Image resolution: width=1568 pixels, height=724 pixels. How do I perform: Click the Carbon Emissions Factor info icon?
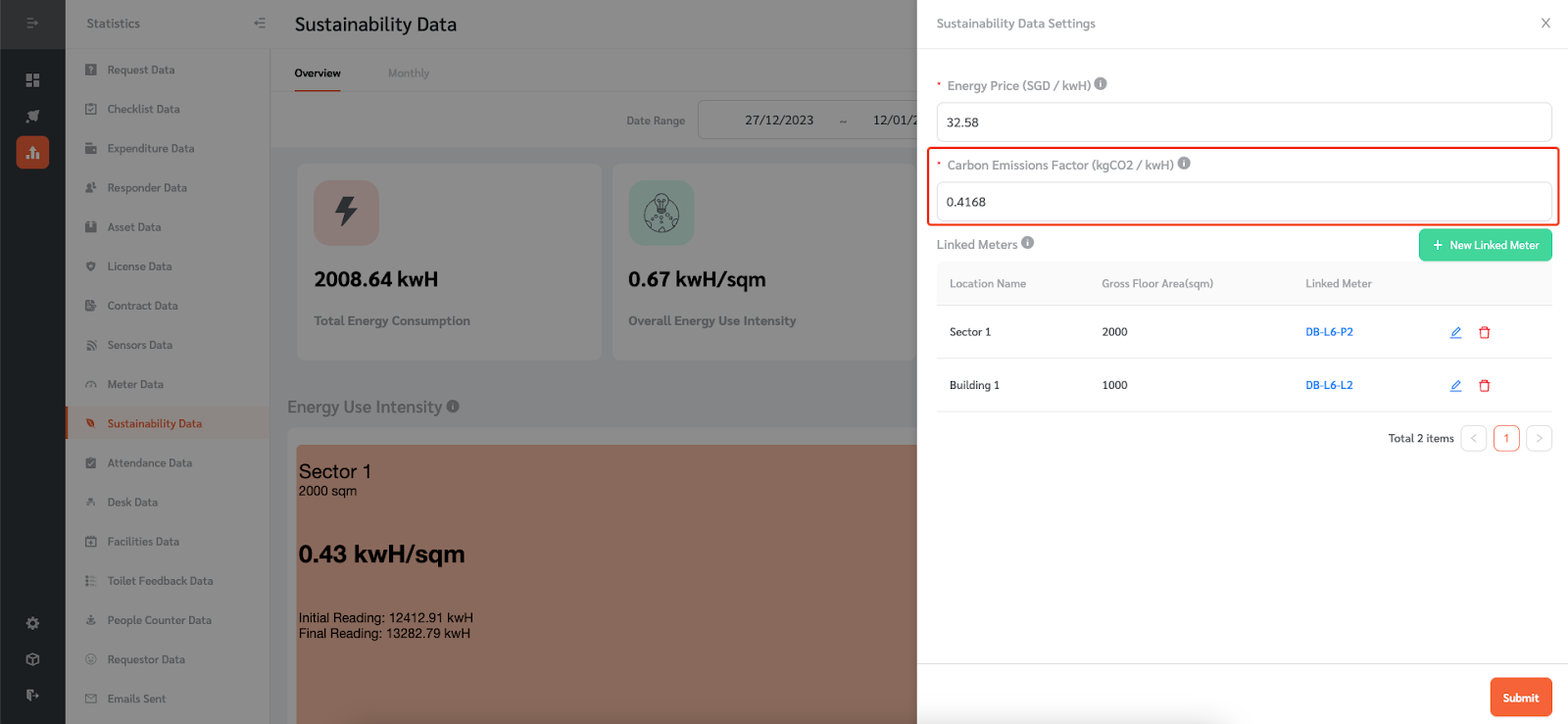(x=1184, y=164)
